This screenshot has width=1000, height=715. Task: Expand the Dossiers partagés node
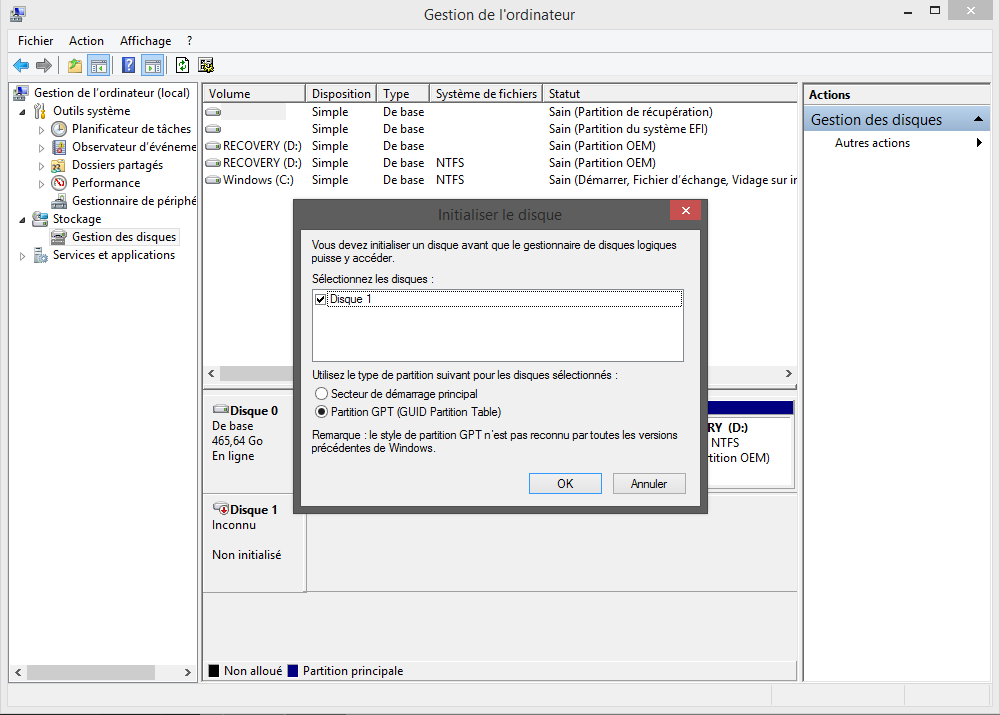point(41,166)
